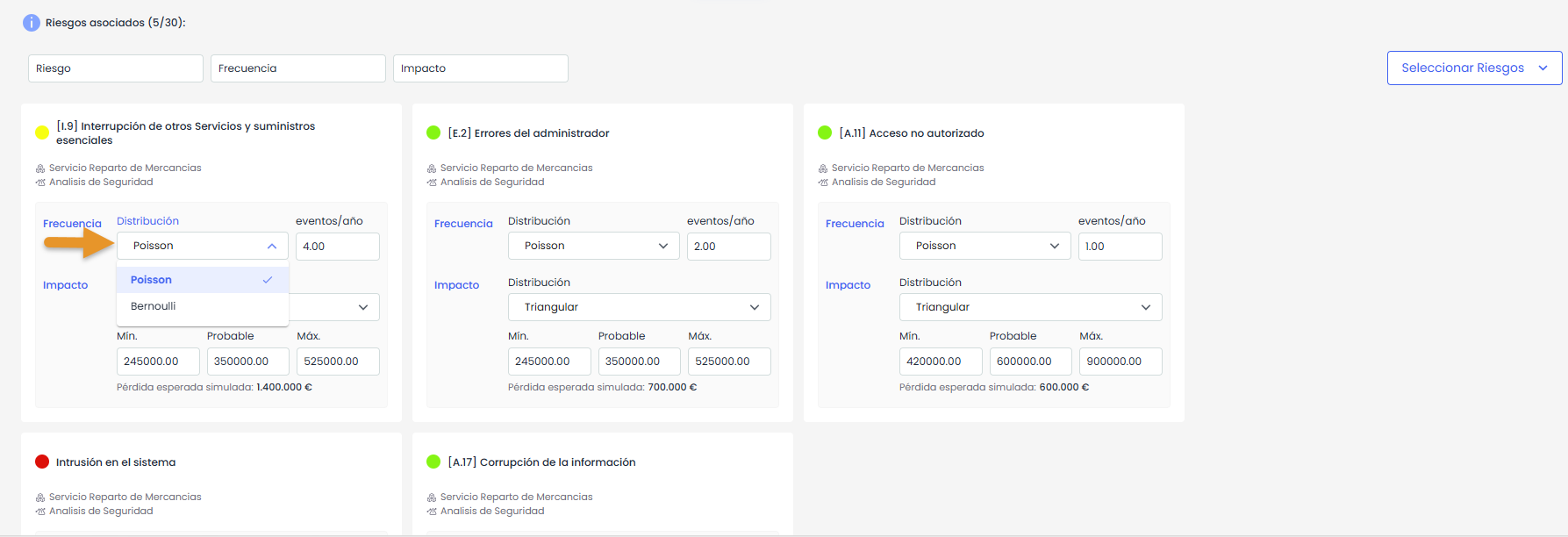The height and width of the screenshot is (537, 1568).
Task: Click Probable field in Errores del administrador card
Action: pyautogui.click(x=640, y=362)
